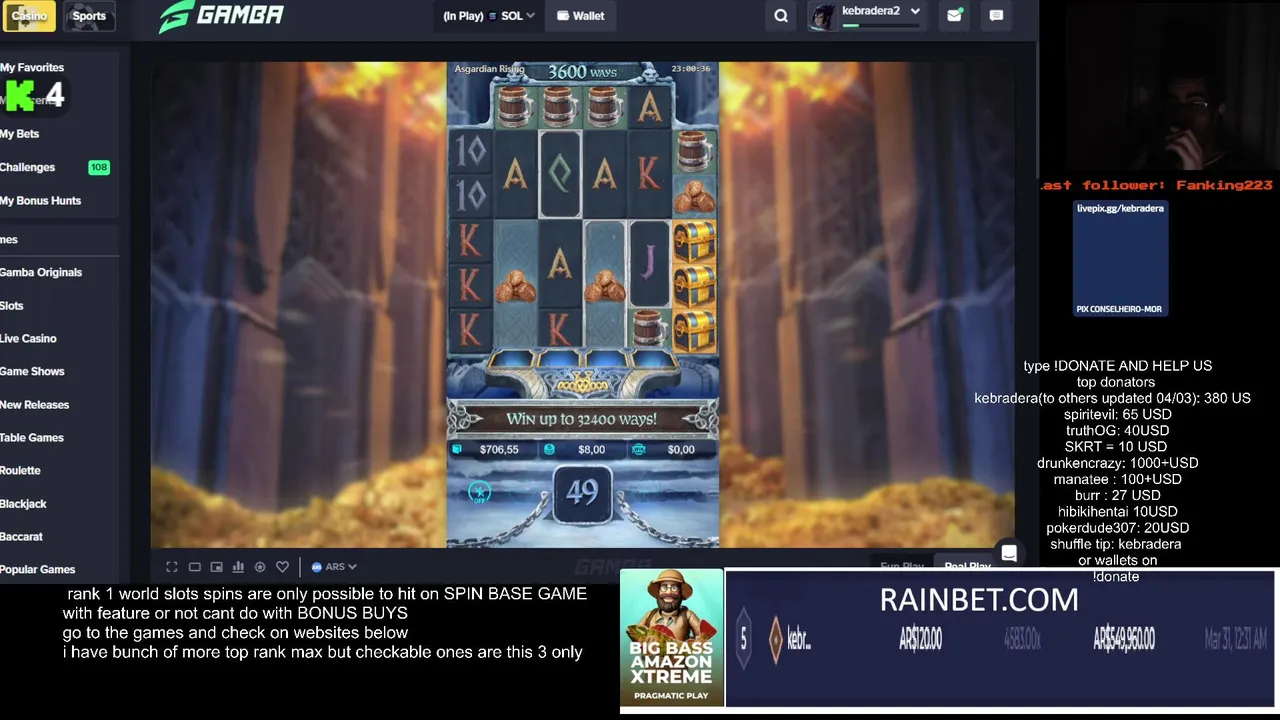Click the RAINBET.COM banner text
Image resolution: width=1280 pixels, height=720 pixels.
(979, 600)
